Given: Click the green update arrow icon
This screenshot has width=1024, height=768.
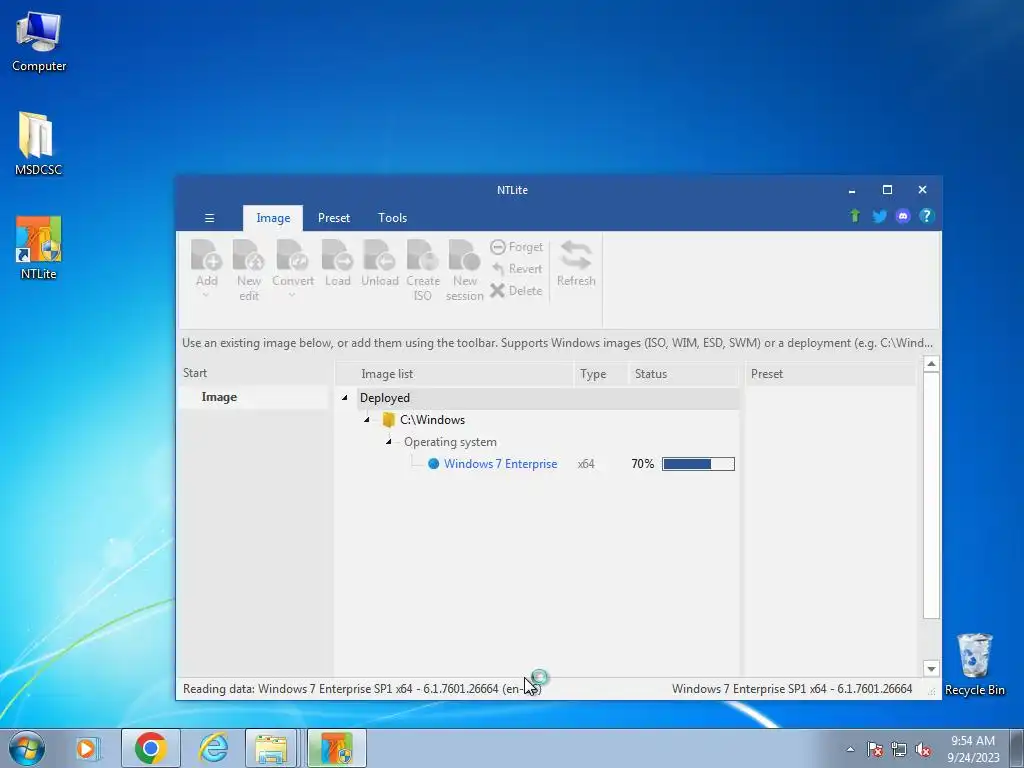Looking at the screenshot, I should 855,216.
